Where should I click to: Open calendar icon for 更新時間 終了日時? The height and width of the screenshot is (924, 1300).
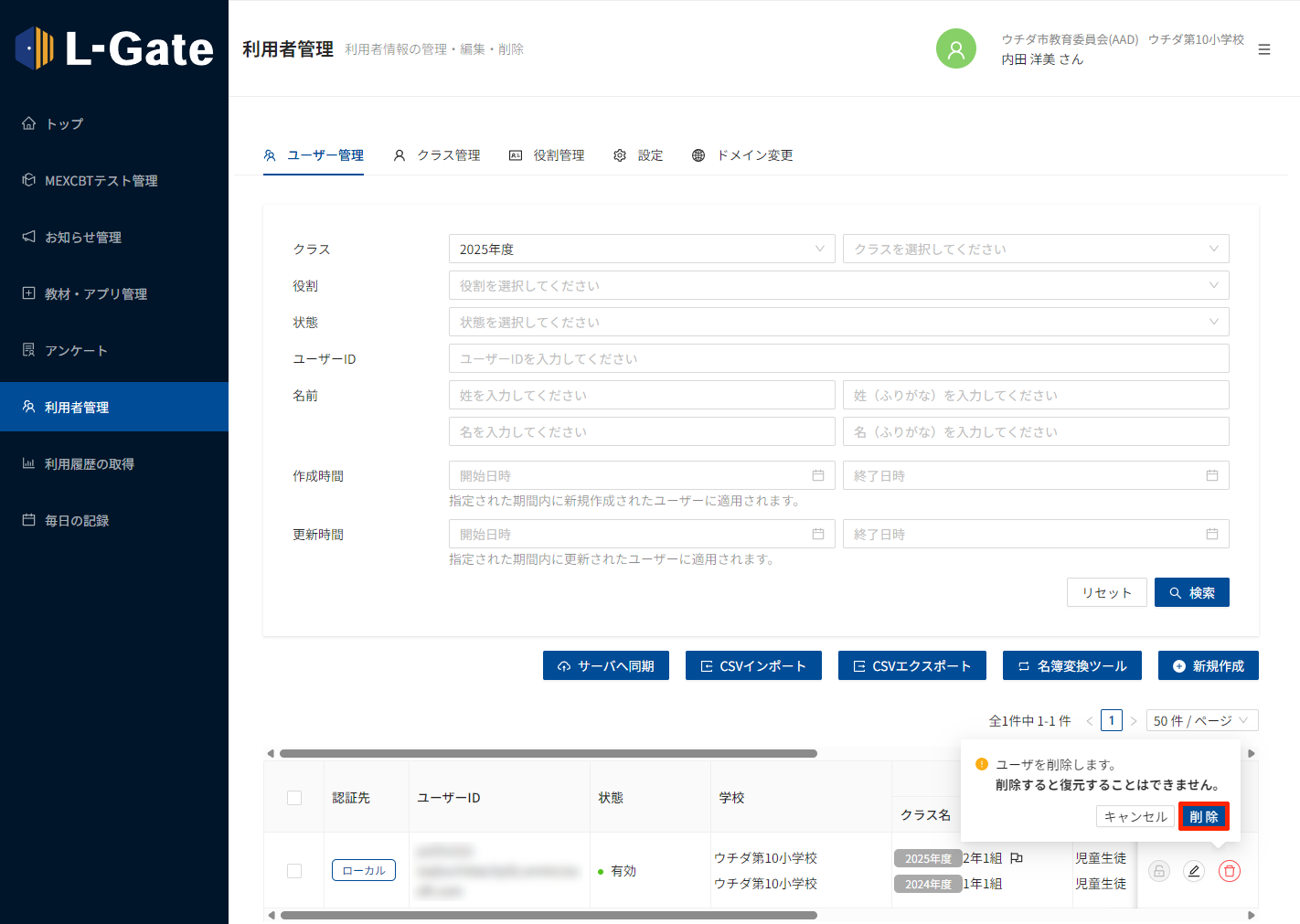click(x=1211, y=534)
